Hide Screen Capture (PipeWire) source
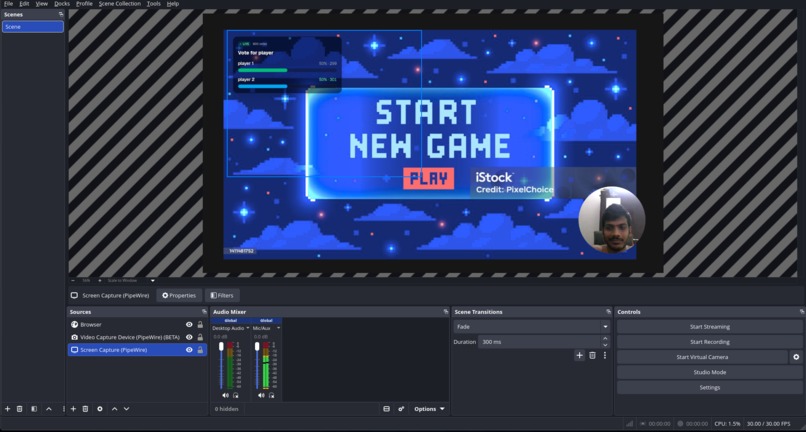806x432 pixels. (189, 350)
